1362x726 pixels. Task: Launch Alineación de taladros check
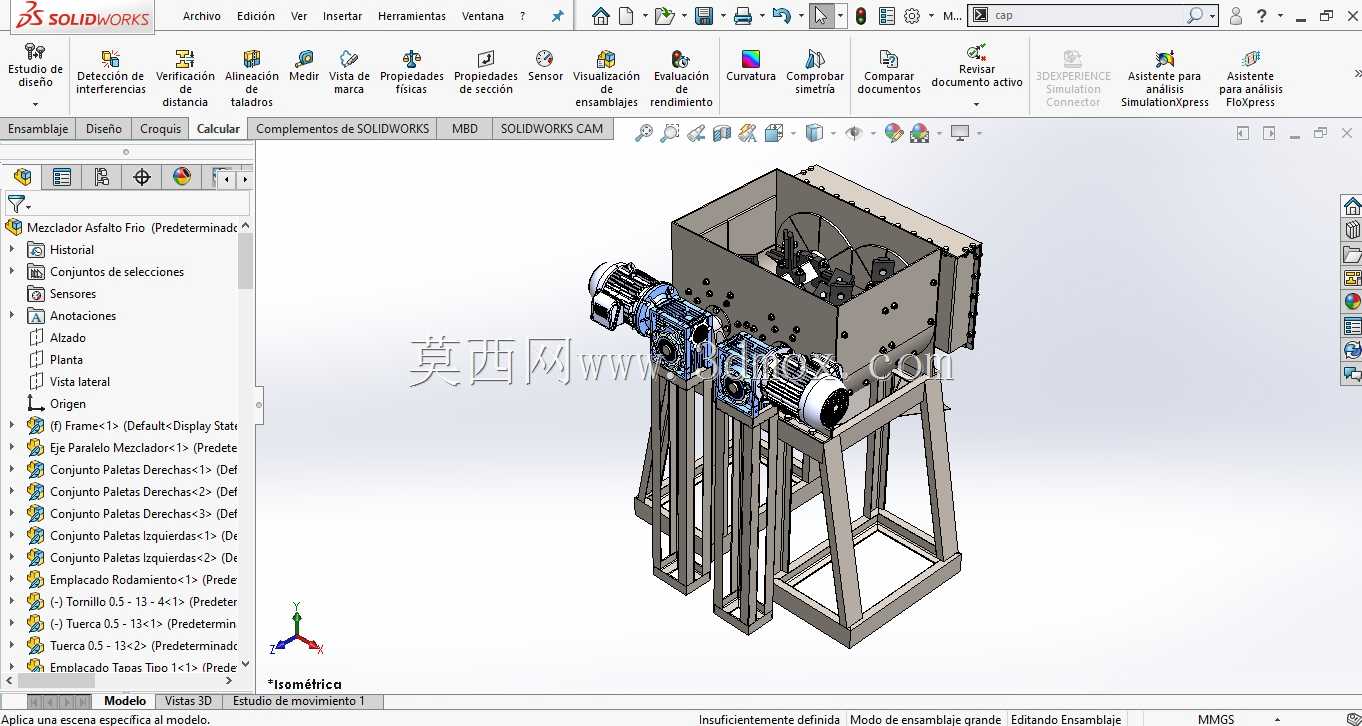point(252,78)
